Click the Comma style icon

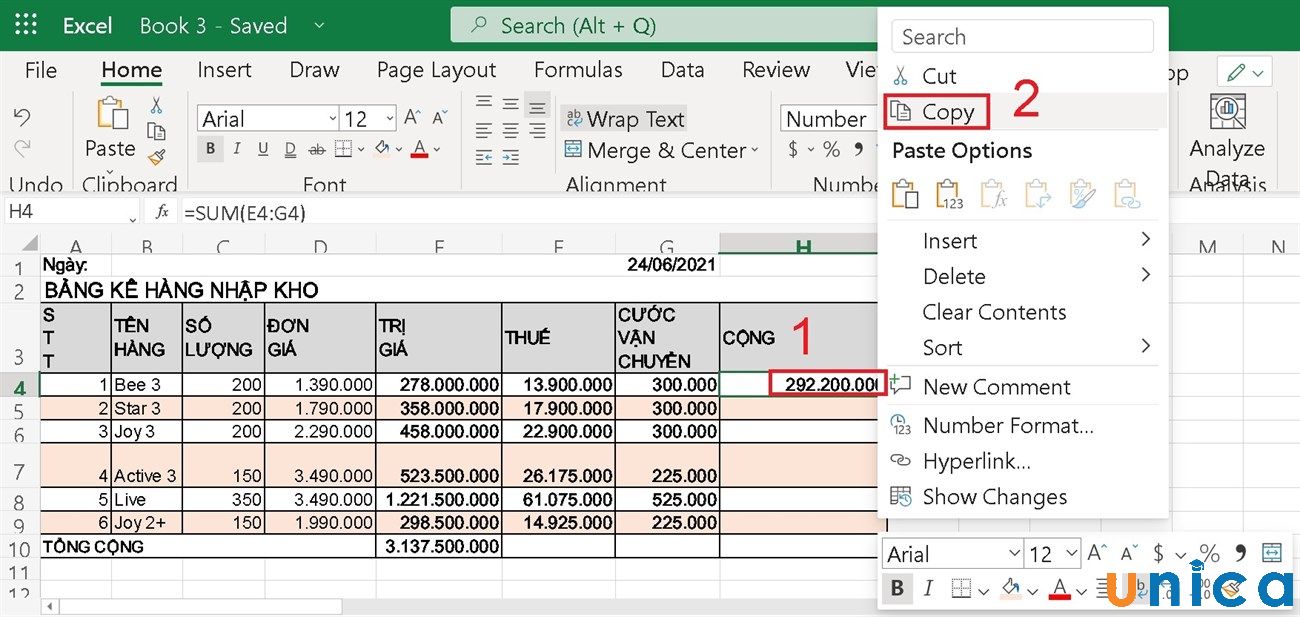pos(858,148)
